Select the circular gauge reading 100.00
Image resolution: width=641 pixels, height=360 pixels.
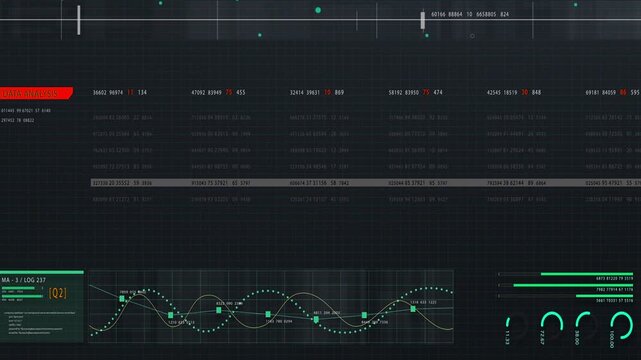pos(622,326)
